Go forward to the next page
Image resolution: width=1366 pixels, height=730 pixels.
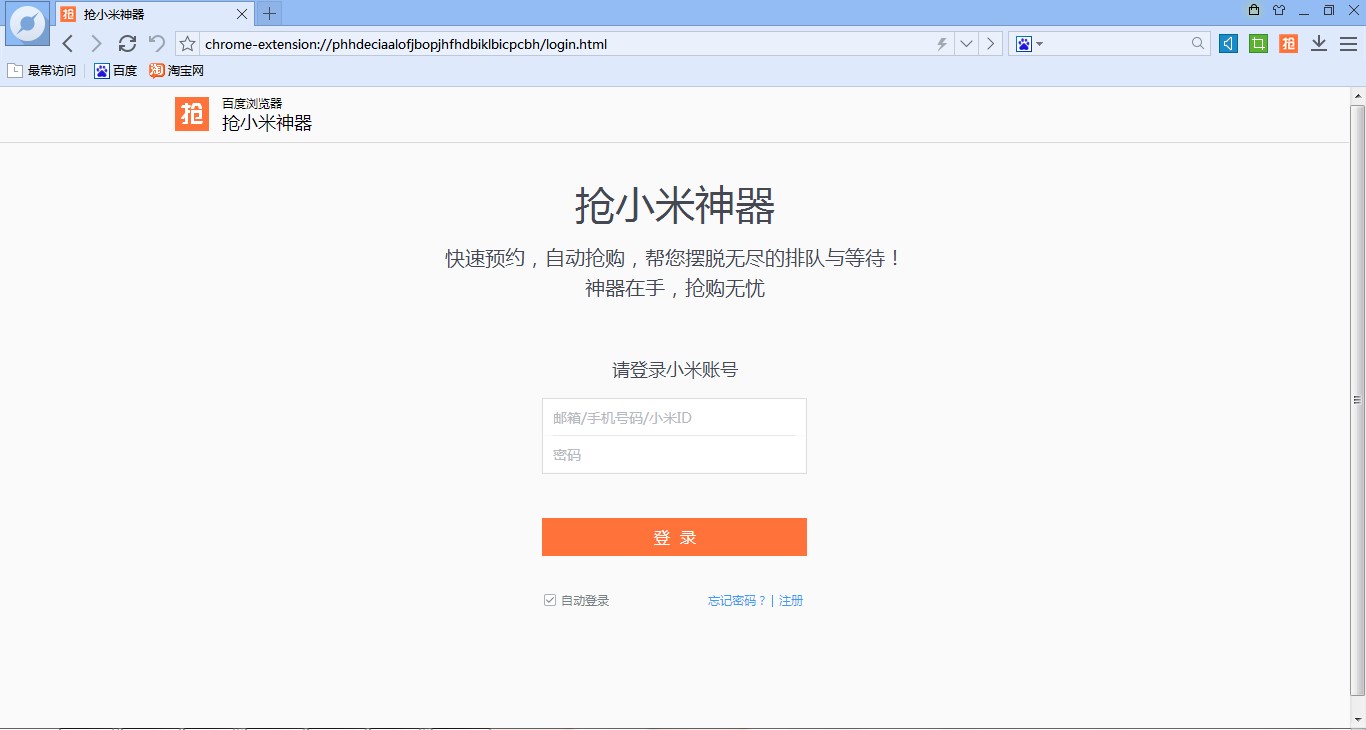click(x=96, y=44)
